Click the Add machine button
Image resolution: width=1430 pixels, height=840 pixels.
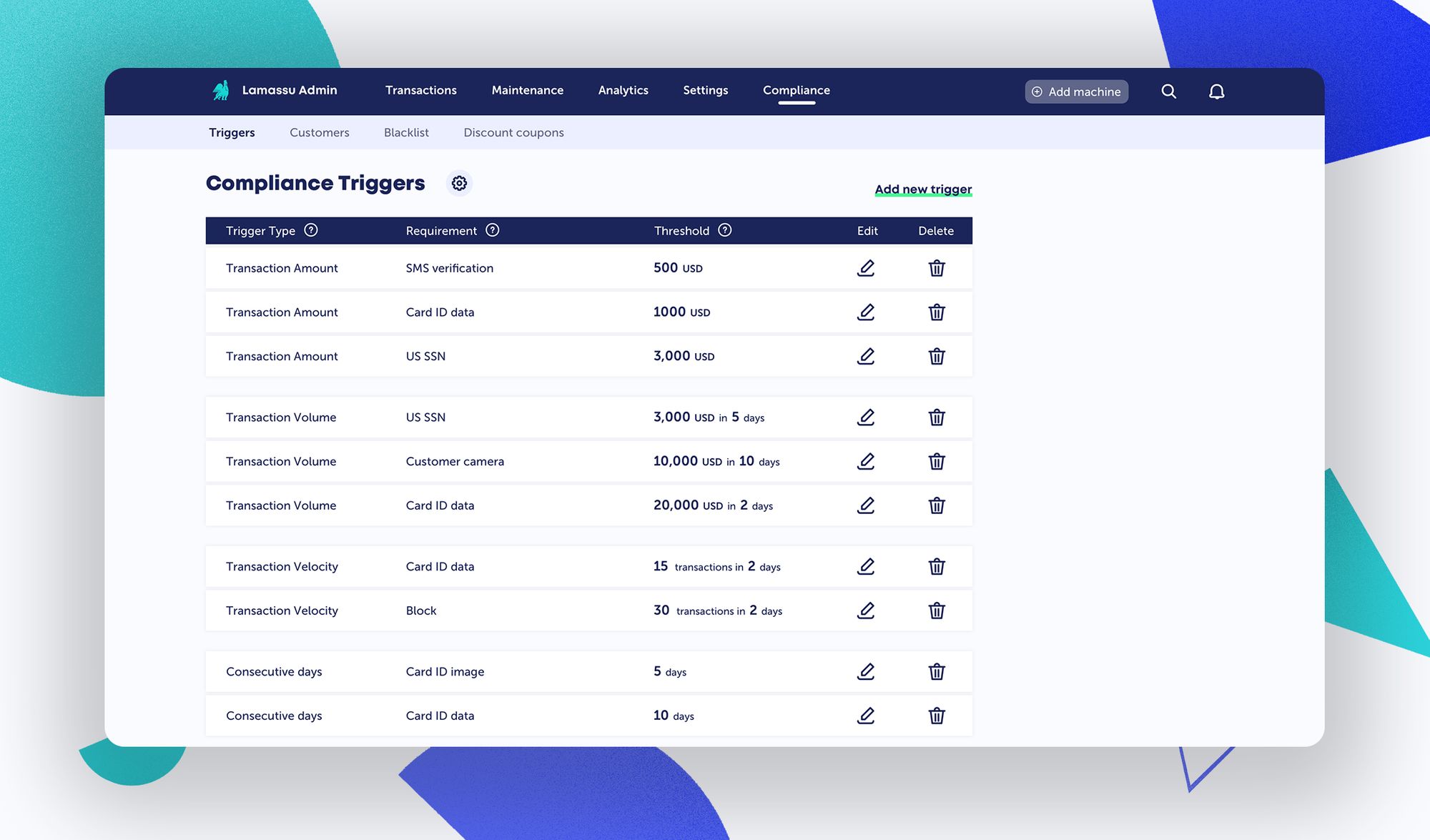[1076, 92]
